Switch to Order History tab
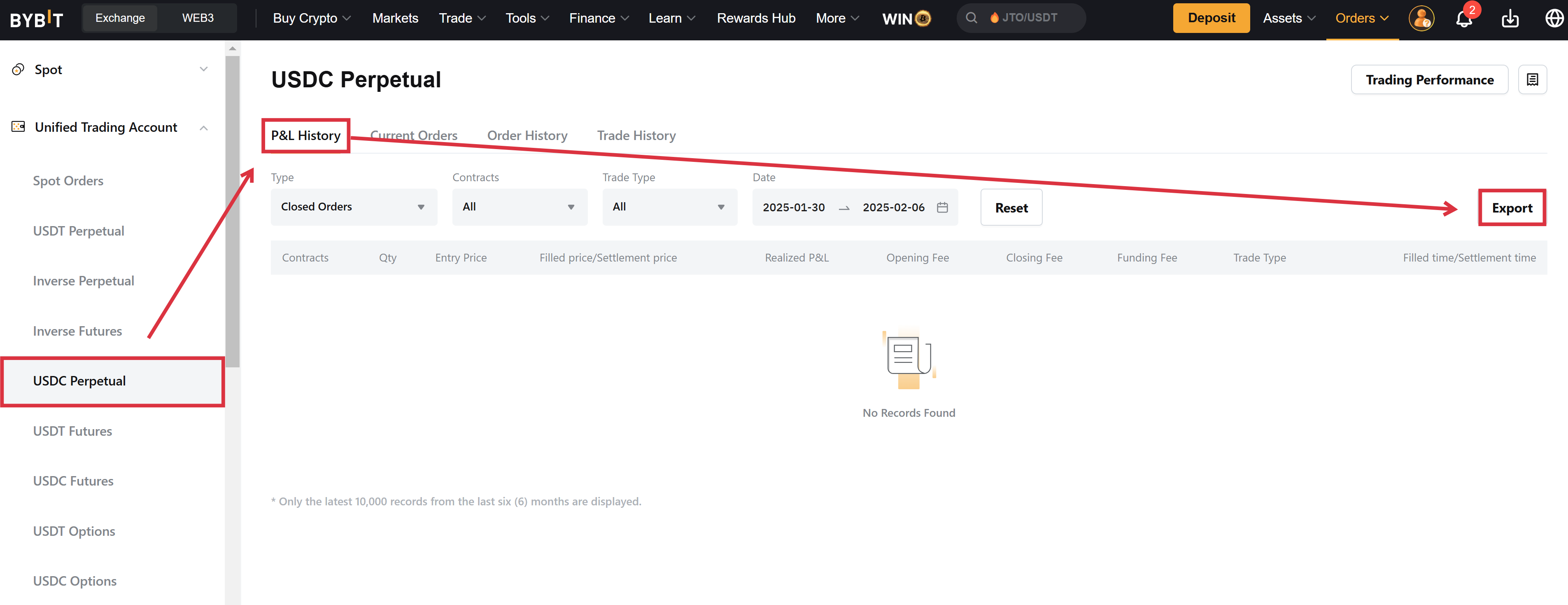Viewport: 1568px width, 605px height. [527, 135]
